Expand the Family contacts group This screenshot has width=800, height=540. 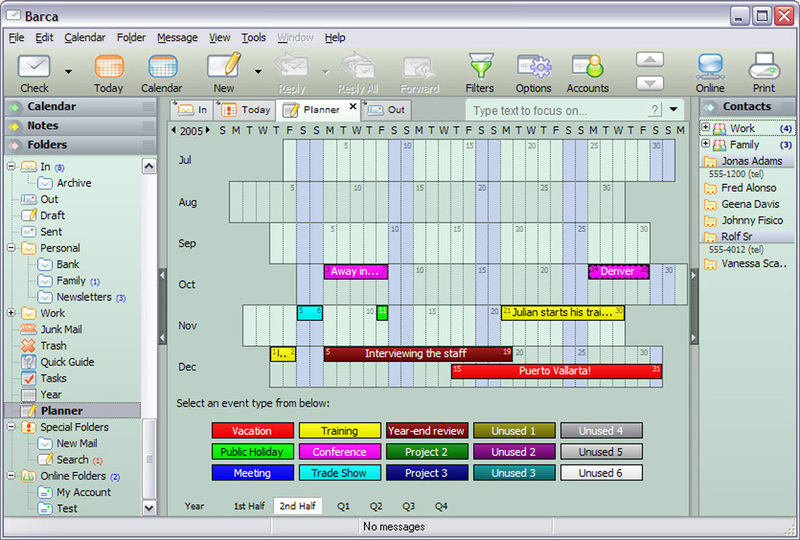pyautogui.click(x=706, y=143)
